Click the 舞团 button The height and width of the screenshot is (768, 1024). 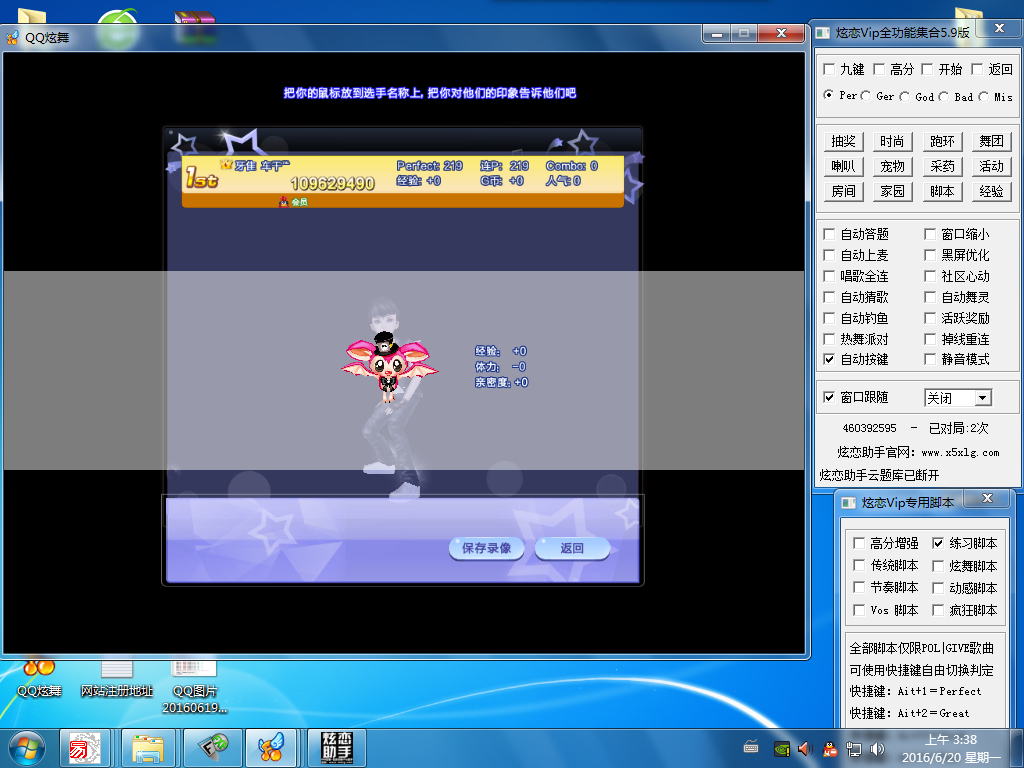[991, 141]
